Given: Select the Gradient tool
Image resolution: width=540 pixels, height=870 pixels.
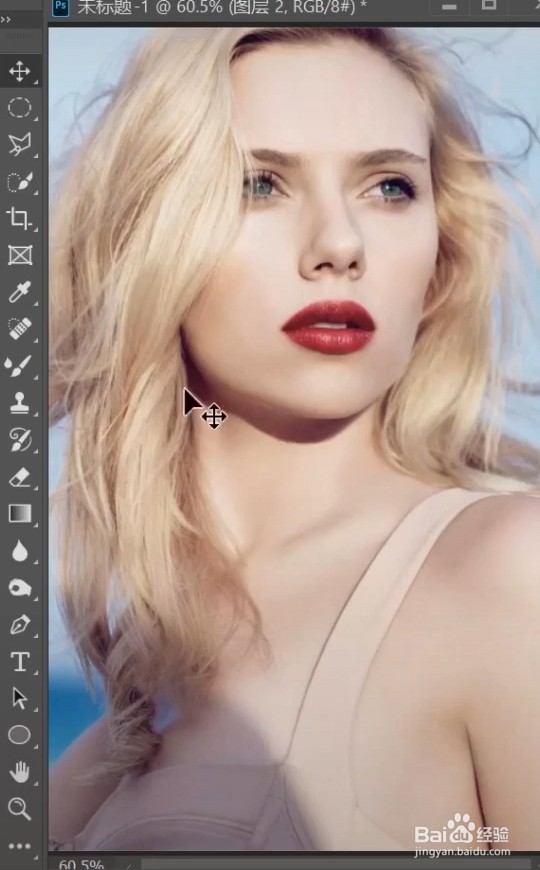Looking at the screenshot, I should [19, 514].
